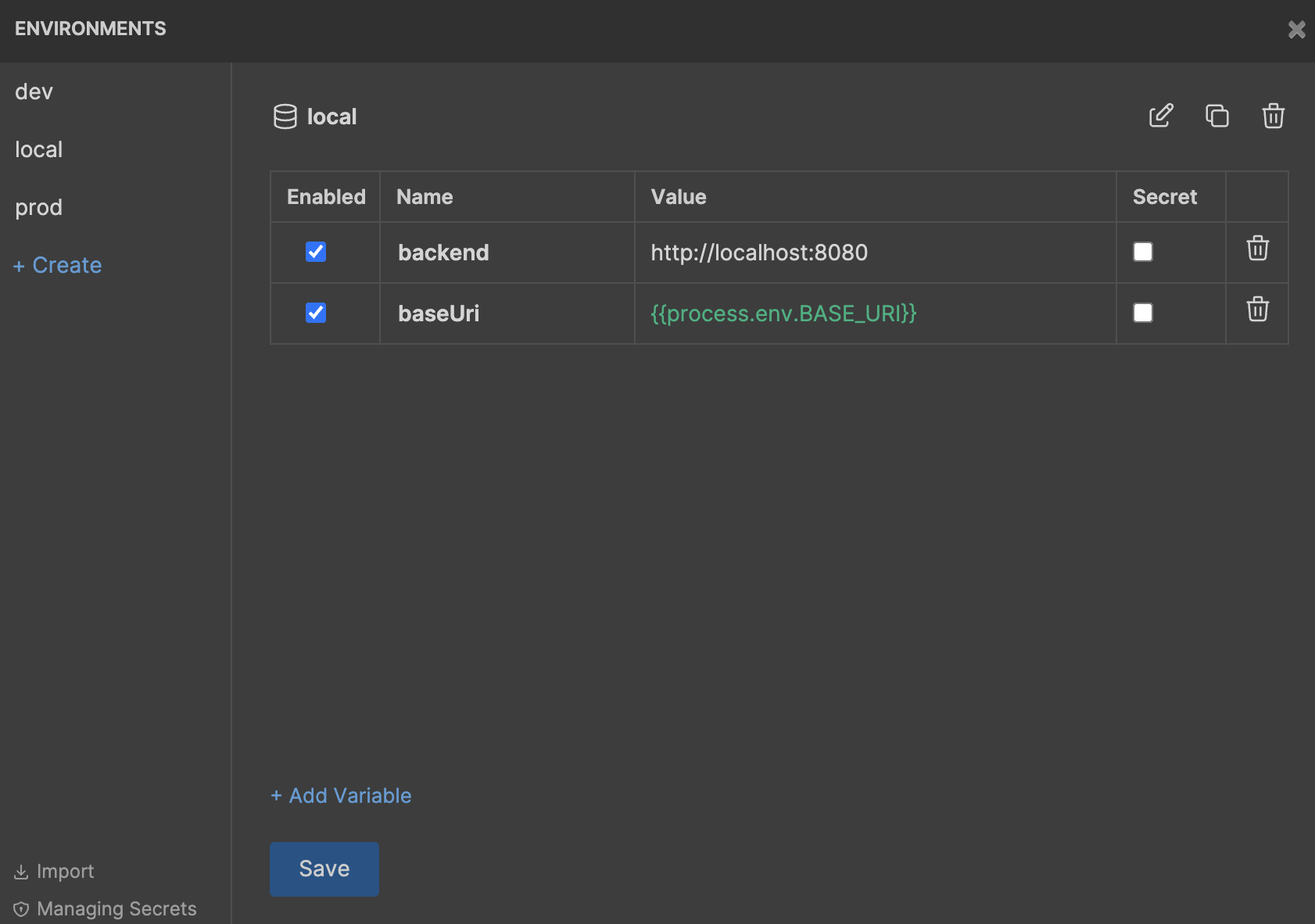The image size is (1315, 924).
Task: Remove the baseUri variable row
Action: pyautogui.click(x=1257, y=310)
